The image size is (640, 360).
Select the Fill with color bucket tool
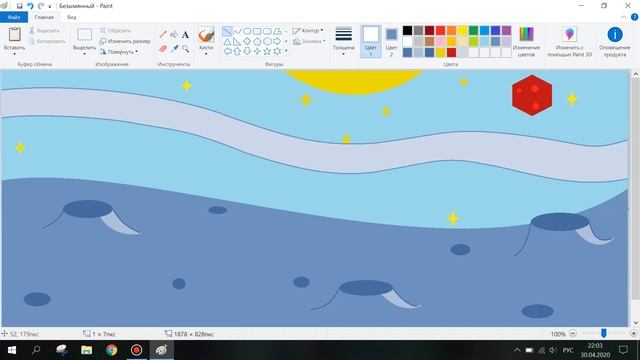tap(174, 35)
